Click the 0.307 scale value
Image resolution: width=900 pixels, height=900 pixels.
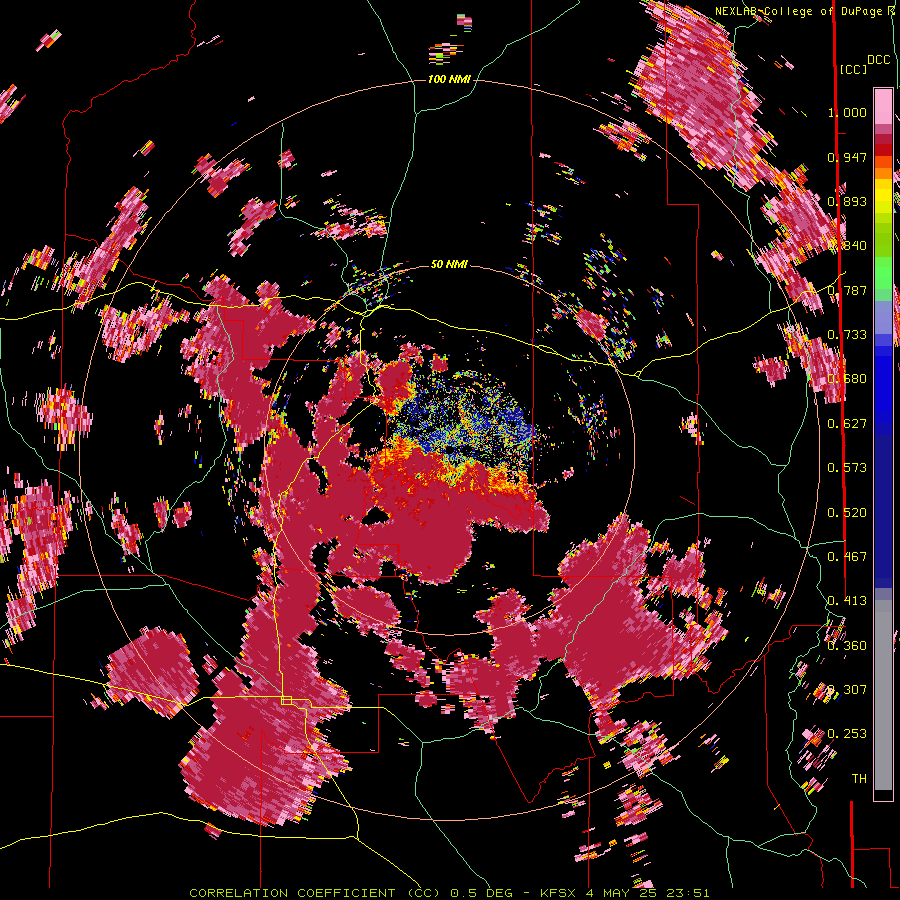[847, 689]
